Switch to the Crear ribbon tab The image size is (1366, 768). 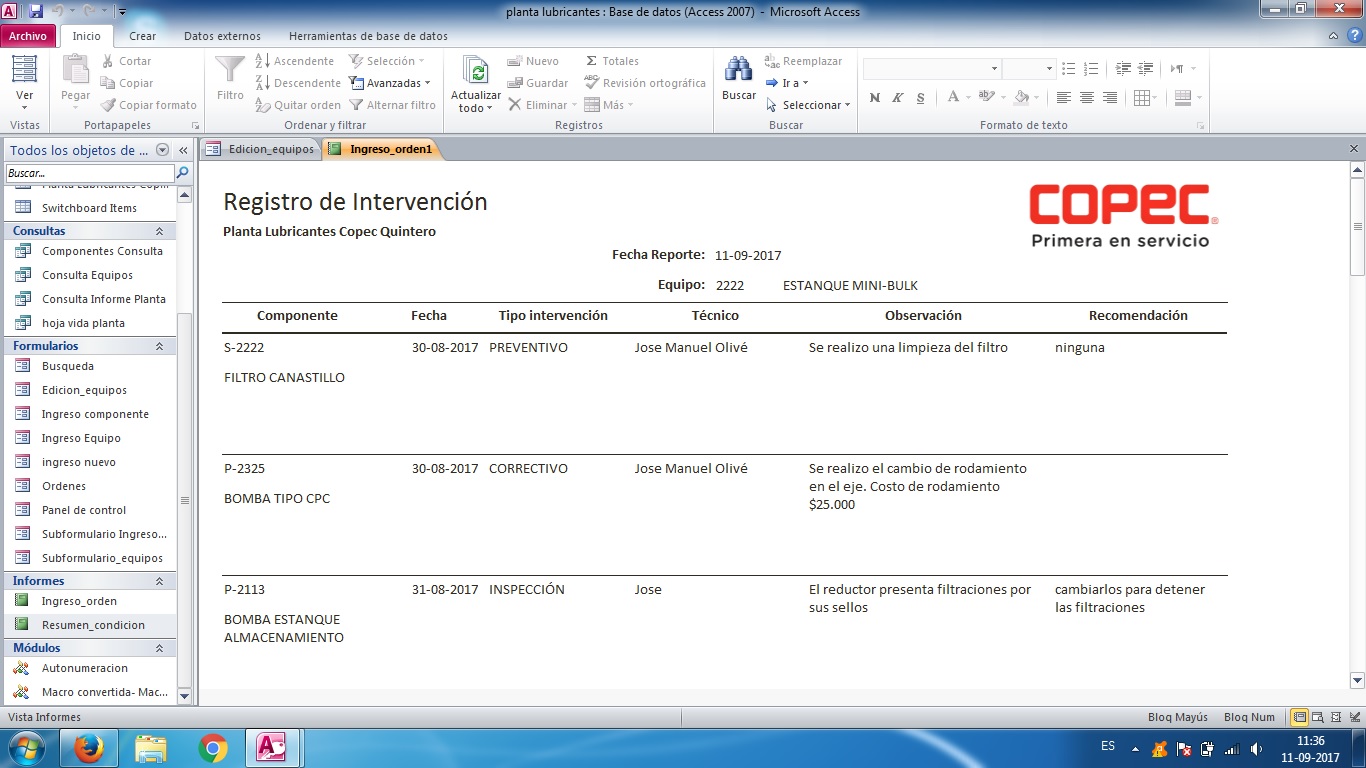[x=143, y=36]
